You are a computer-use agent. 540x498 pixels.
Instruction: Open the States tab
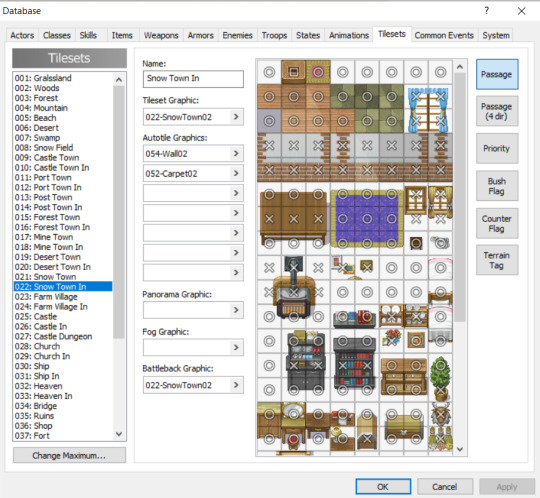tap(308, 35)
